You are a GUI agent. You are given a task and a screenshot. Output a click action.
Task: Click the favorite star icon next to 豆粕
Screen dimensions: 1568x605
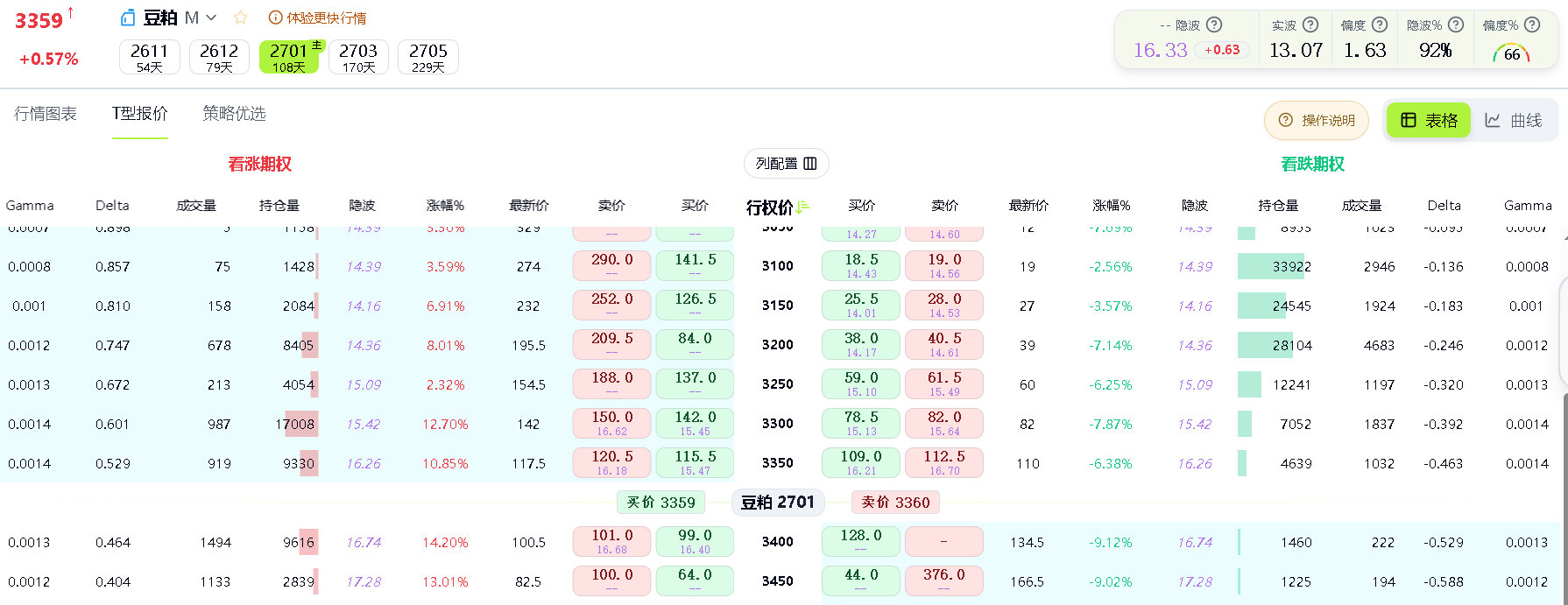tap(241, 18)
